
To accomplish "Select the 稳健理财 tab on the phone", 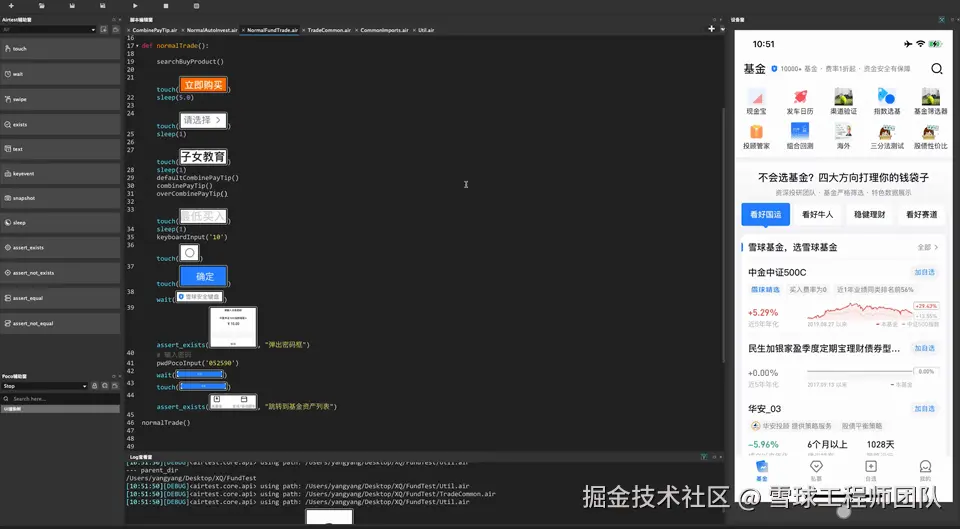I will 869,214.
